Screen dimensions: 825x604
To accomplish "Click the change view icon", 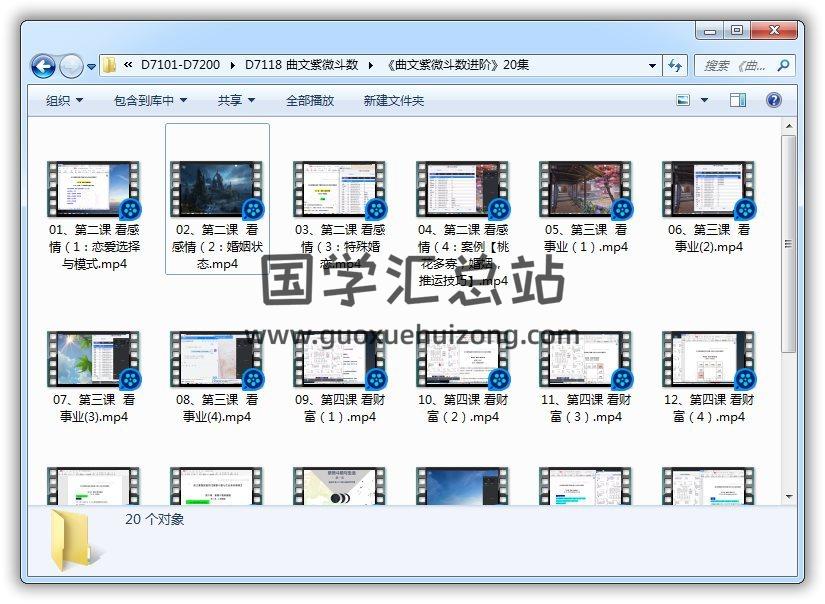I will click(x=684, y=100).
